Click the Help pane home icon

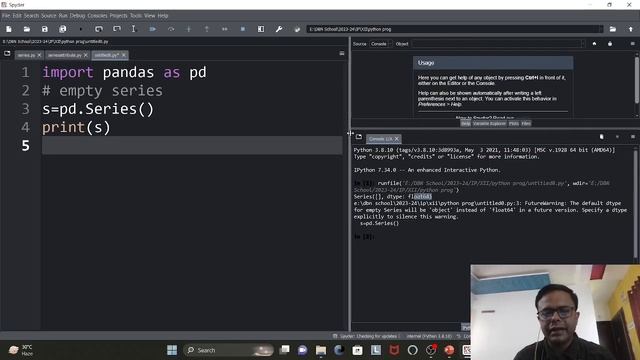click(594, 44)
